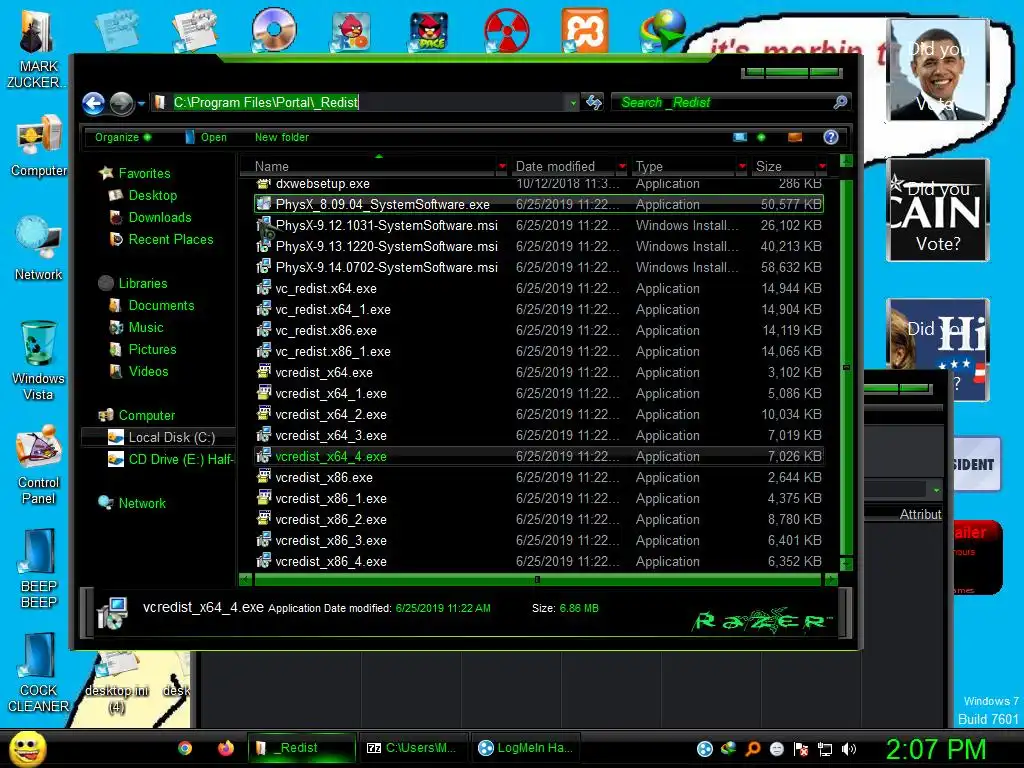Select the Windows Vista recycle bin icon
Image resolution: width=1024 pixels, height=768 pixels.
coord(39,359)
